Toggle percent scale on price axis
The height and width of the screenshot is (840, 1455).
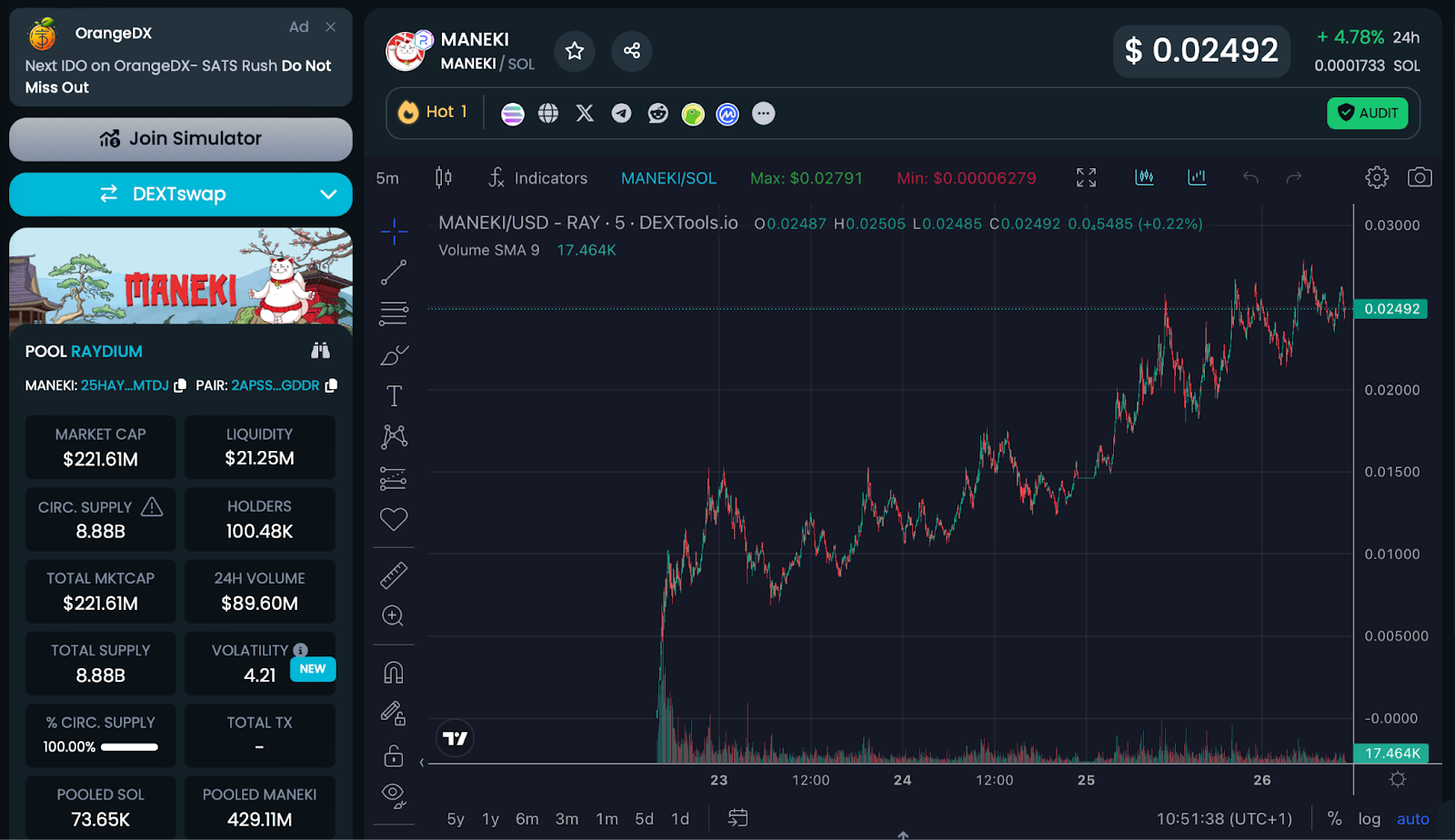tap(1334, 819)
